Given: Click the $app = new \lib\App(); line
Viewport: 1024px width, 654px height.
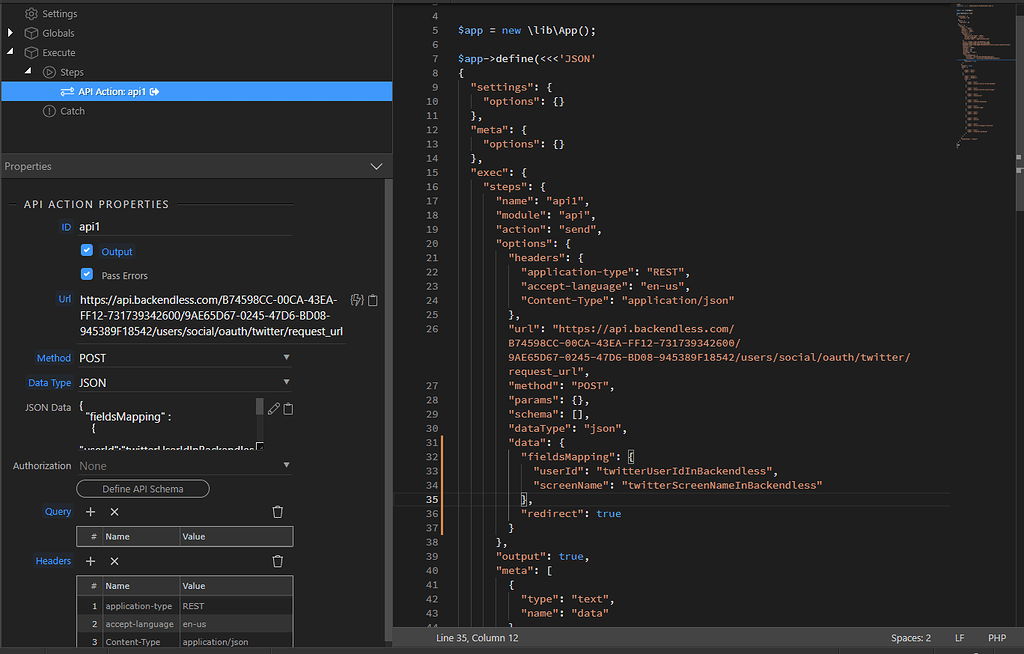Looking at the screenshot, I should [x=526, y=31].
